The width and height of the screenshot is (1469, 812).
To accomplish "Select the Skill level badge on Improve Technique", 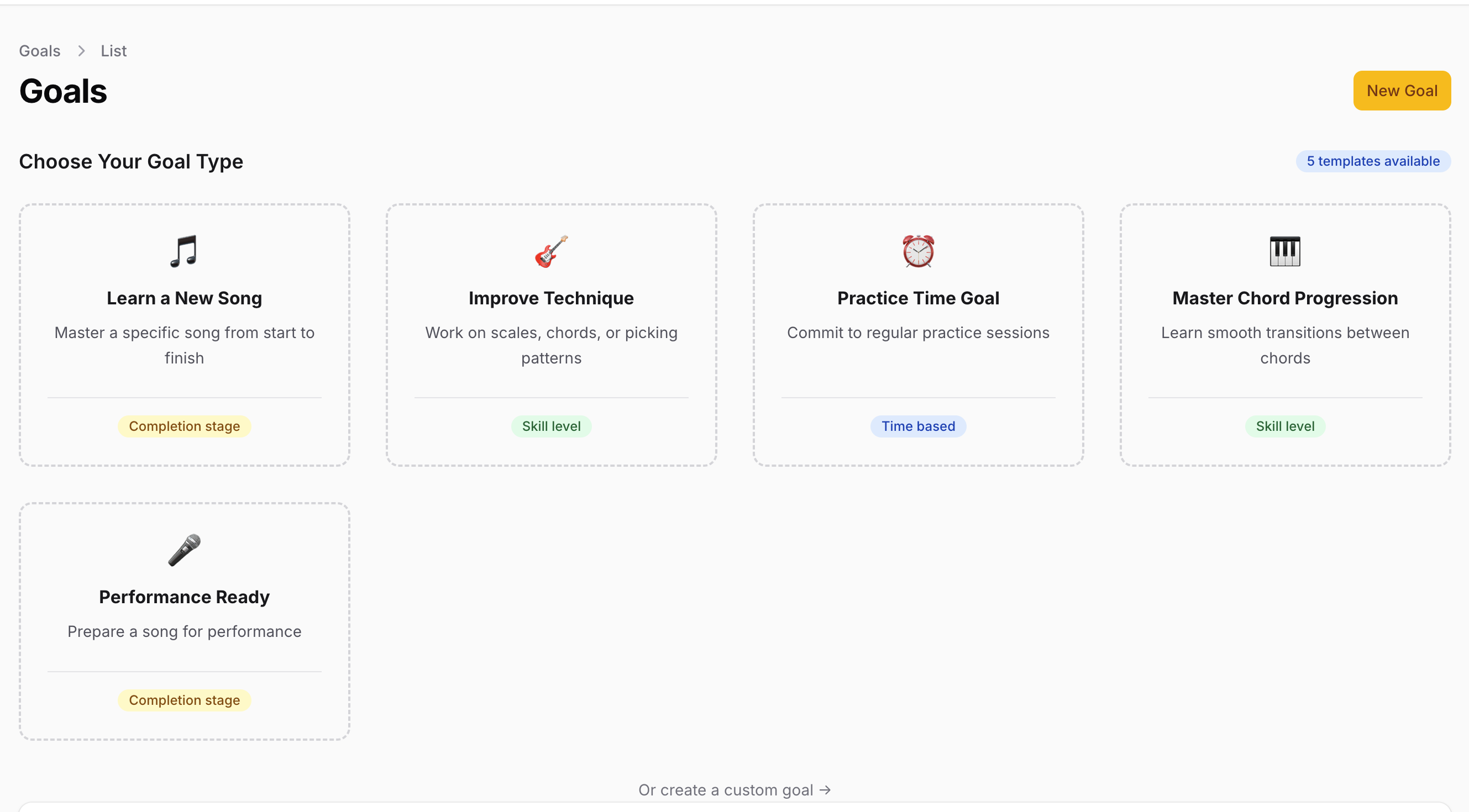I will pyautogui.click(x=551, y=426).
